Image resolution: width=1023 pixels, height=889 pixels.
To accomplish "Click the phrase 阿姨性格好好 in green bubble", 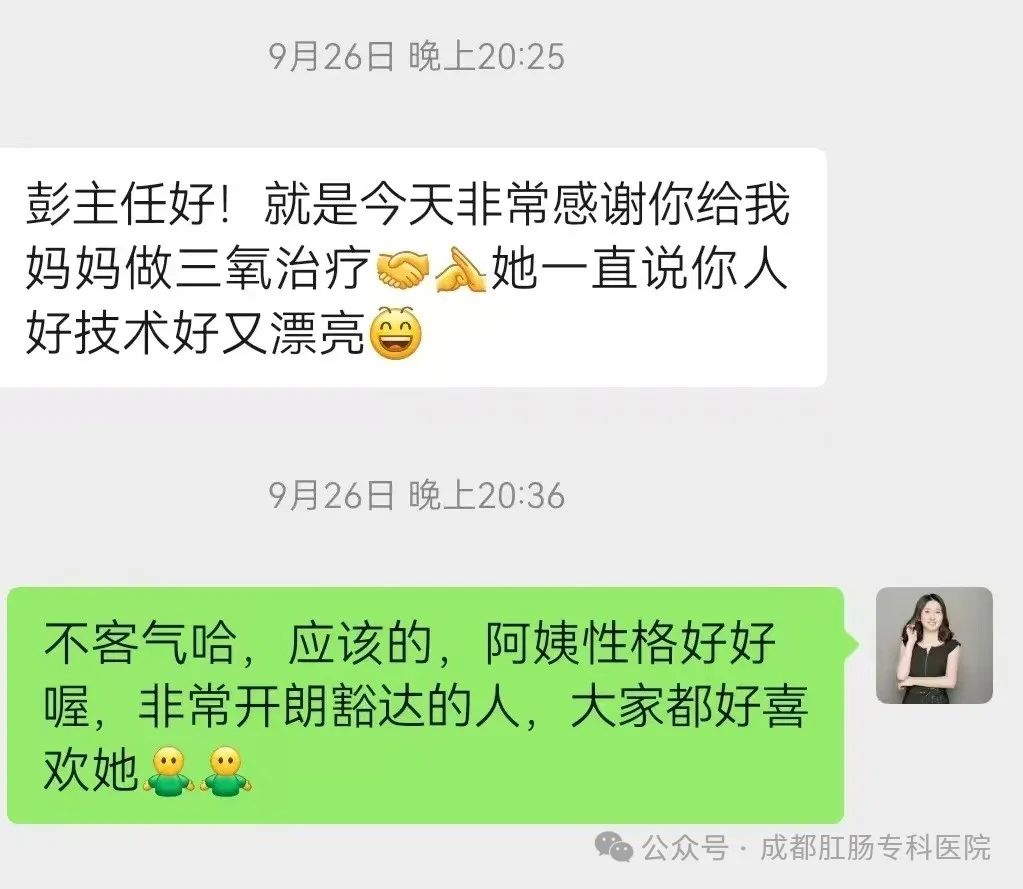I will point(630,643).
